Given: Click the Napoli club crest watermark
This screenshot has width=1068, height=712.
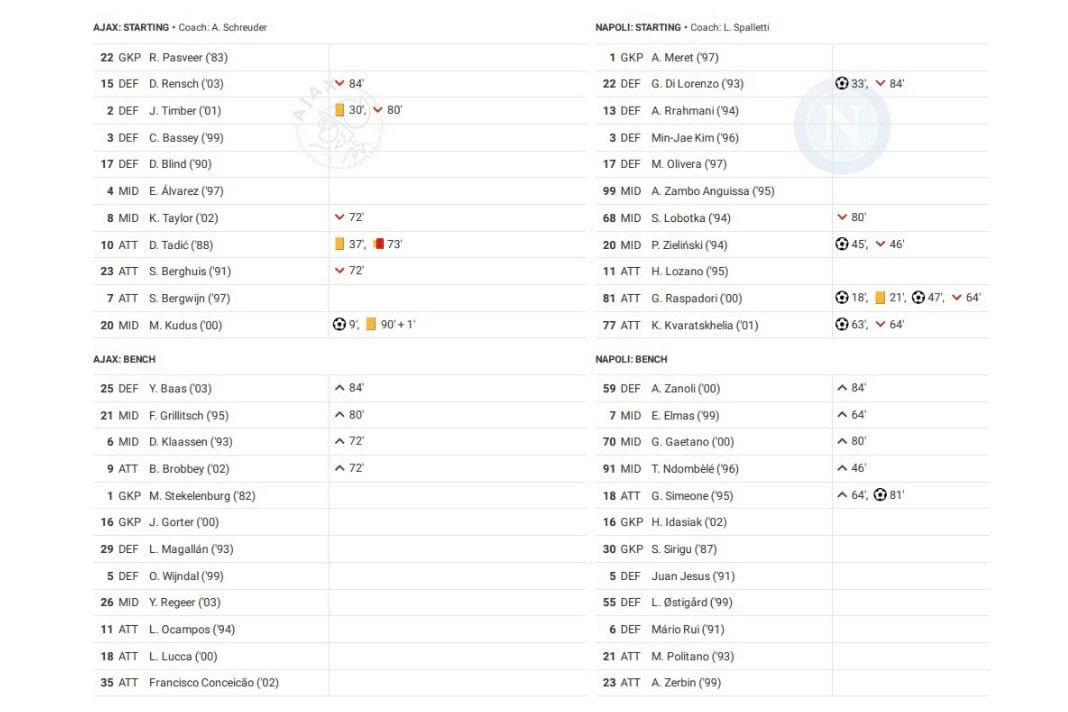Looking at the screenshot, I should click(840, 125).
